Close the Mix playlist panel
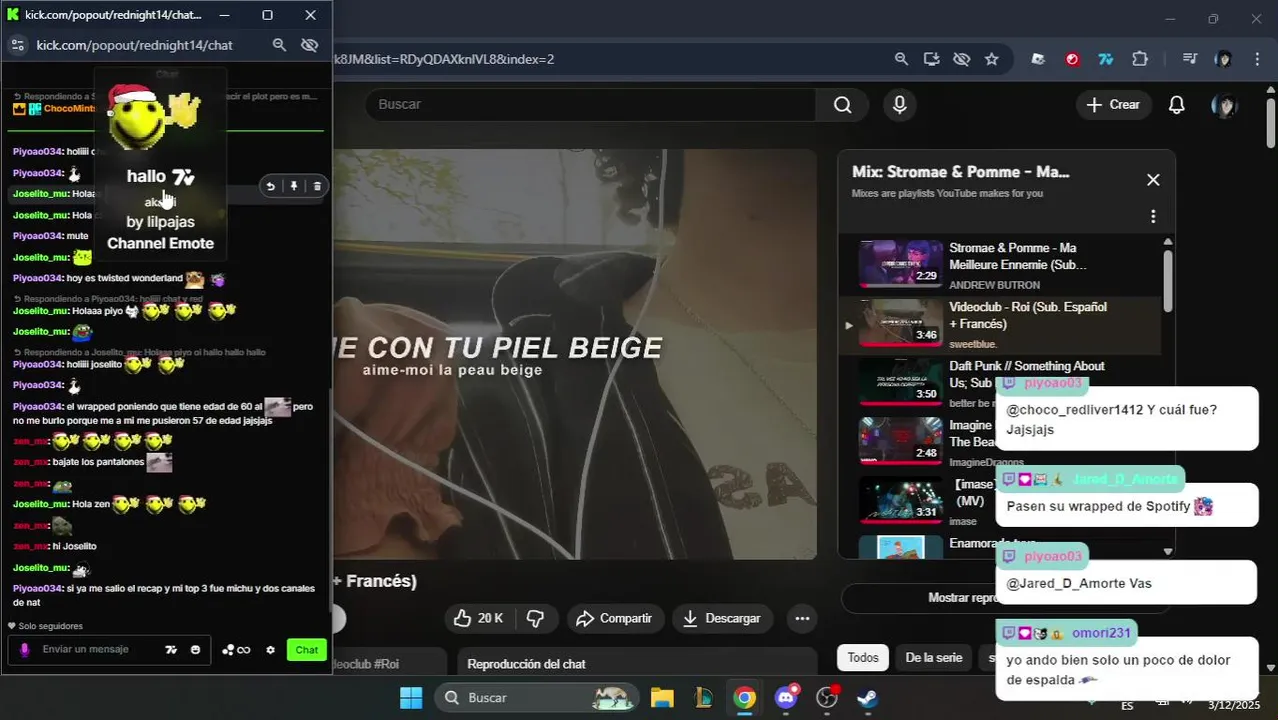Viewport: 1278px width, 720px height. 1153,180
